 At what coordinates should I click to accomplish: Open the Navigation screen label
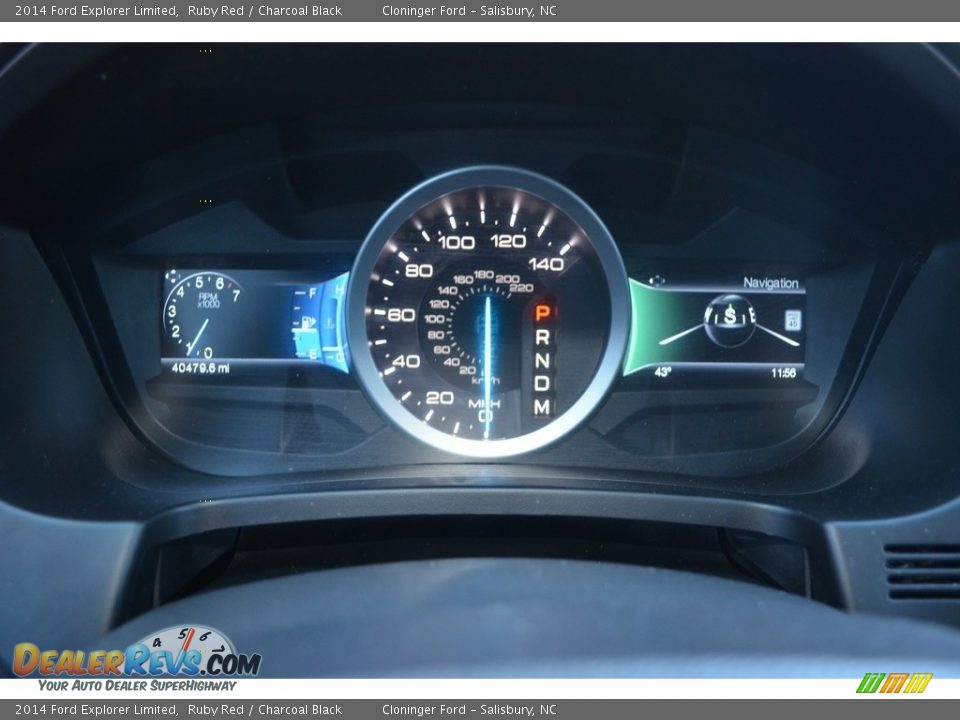click(x=770, y=283)
